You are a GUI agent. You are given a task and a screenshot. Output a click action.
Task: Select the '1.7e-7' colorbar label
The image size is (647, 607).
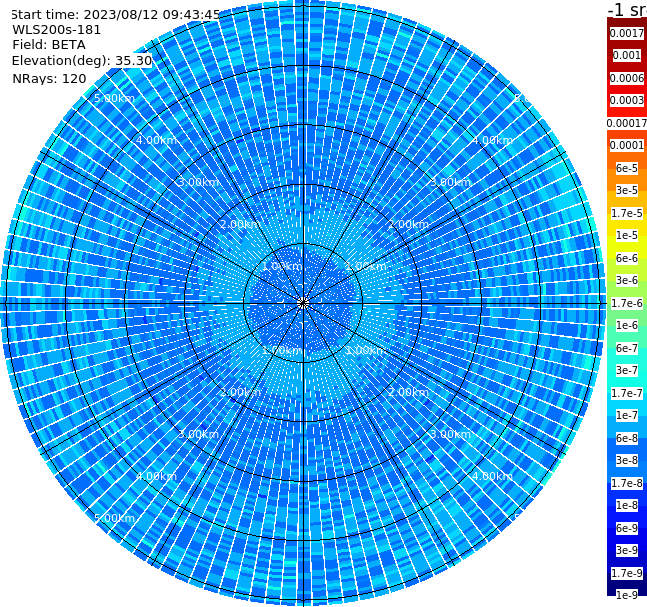(627, 393)
